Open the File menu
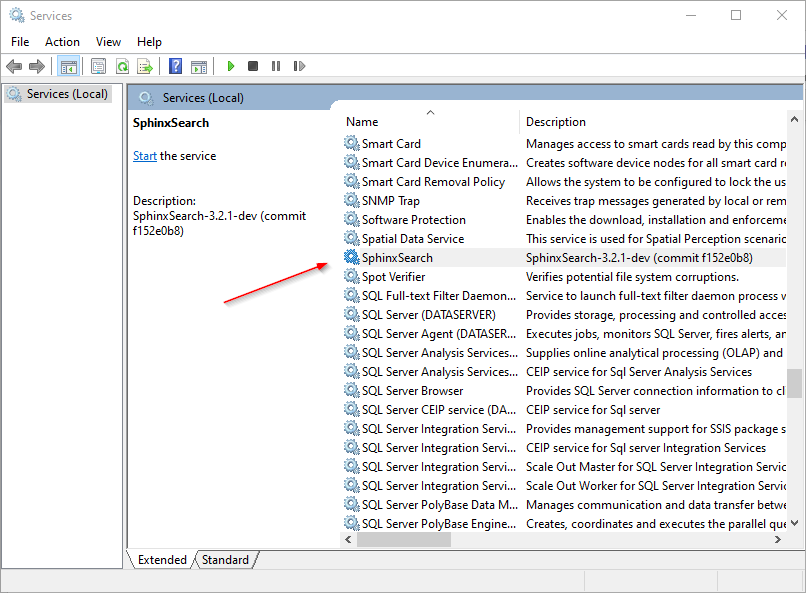 click(x=20, y=42)
